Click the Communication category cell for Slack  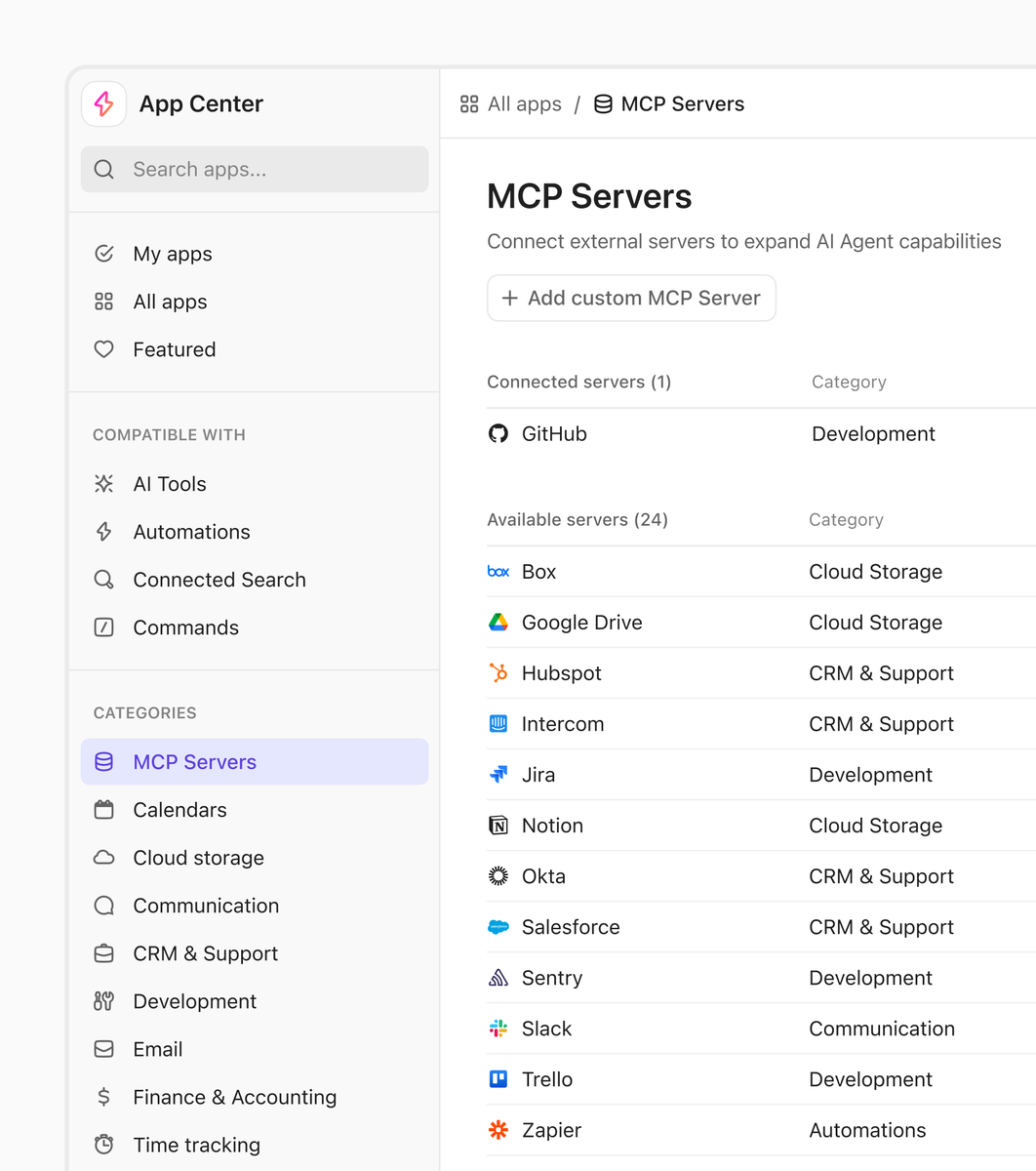click(882, 1029)
